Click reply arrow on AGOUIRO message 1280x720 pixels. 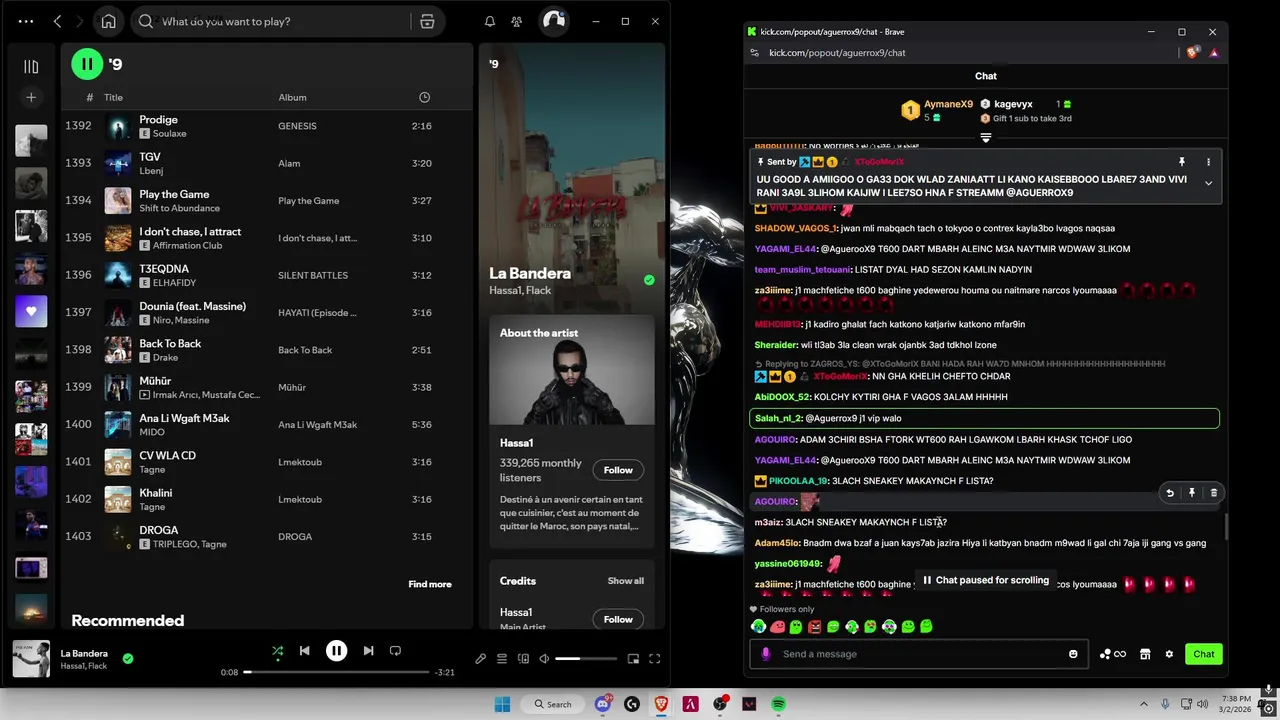pyautogui.click(x=1170, y=492)
